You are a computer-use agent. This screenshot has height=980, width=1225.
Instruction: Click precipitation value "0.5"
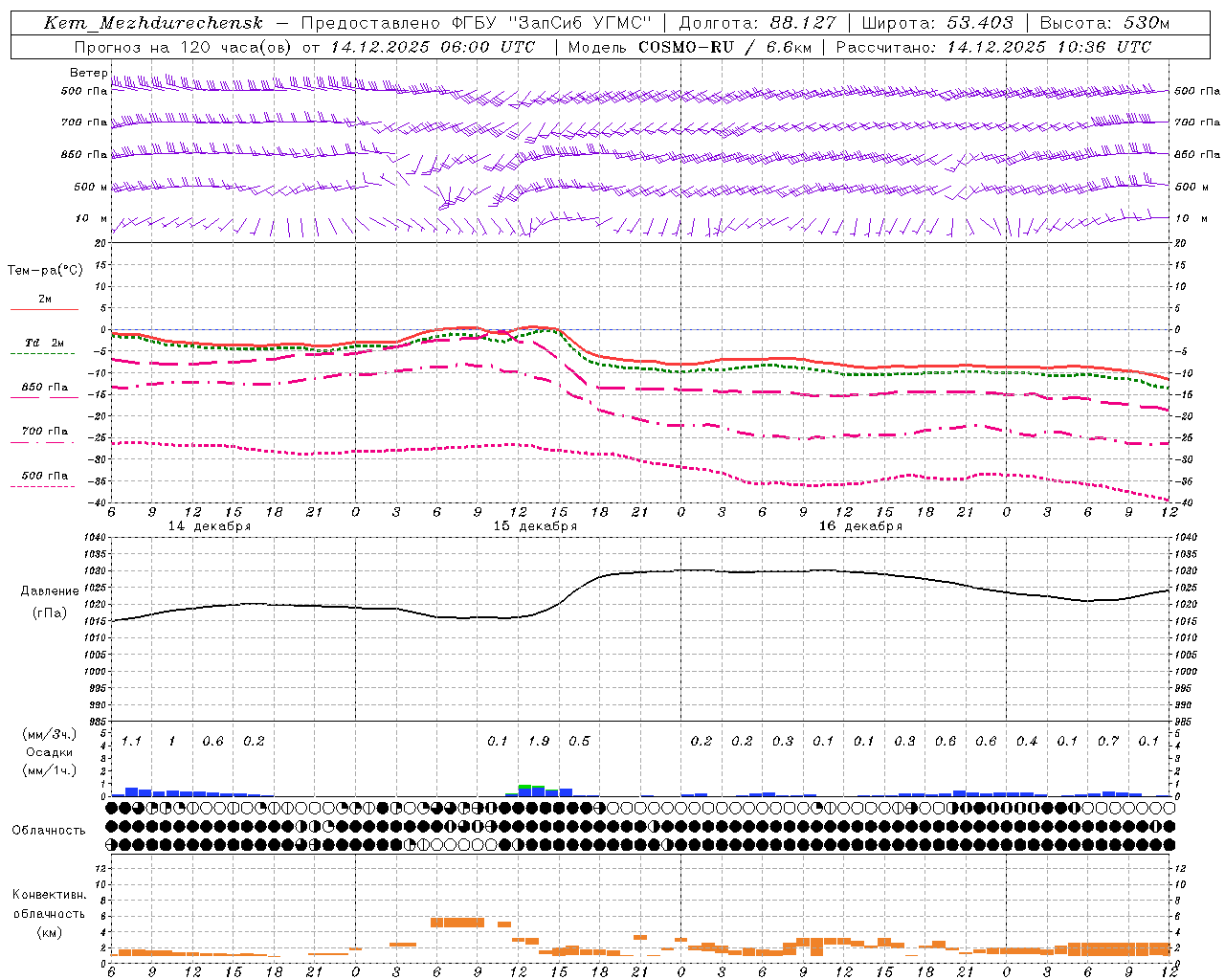click(579, 742)
